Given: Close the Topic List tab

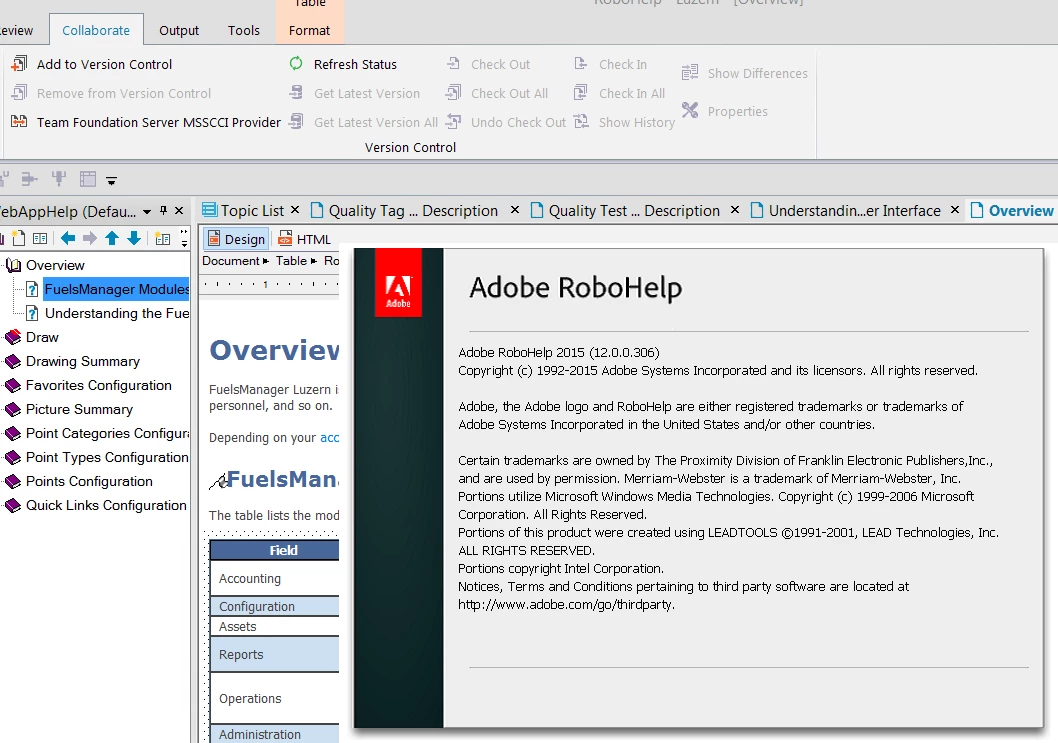Looking at the screenshot, I should click(x=295, y=210).
